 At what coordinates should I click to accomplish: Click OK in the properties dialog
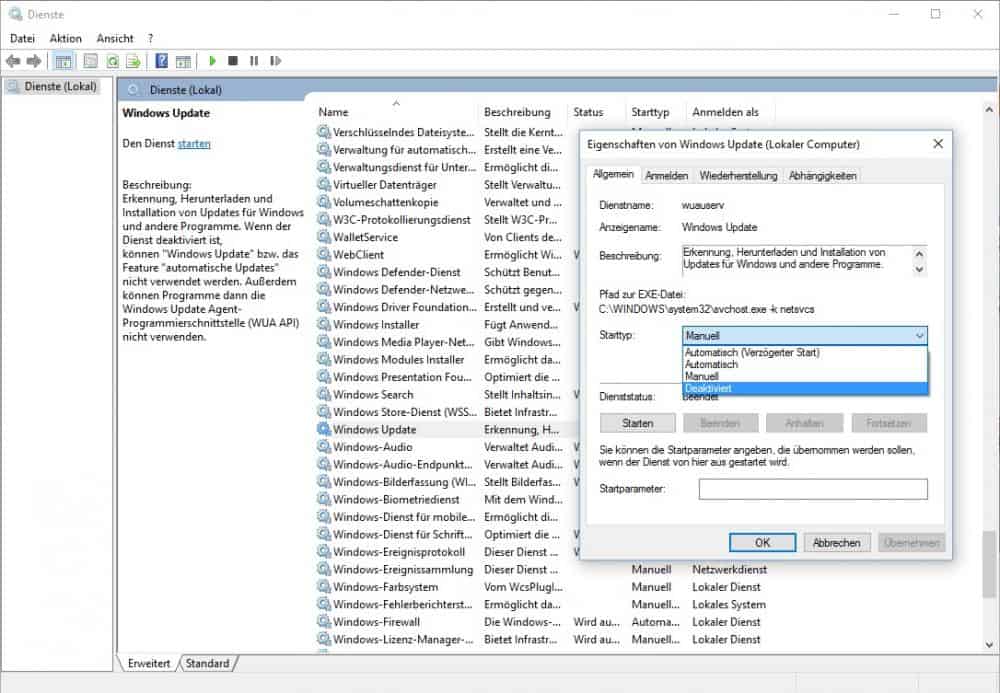763,543
